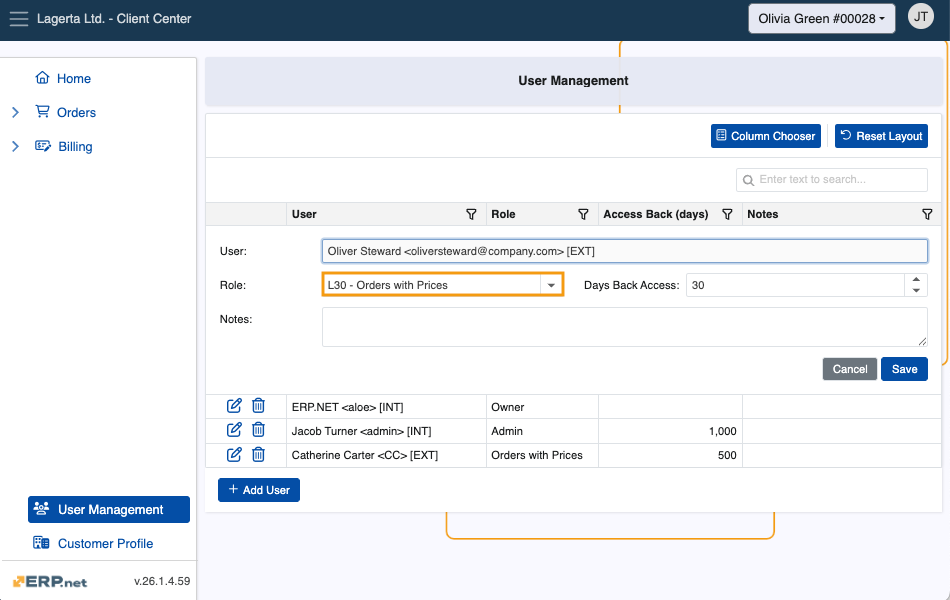Open the Role dropdown arrow
Image resolution: width=950 pixels, height=600 pixels.
551,285
